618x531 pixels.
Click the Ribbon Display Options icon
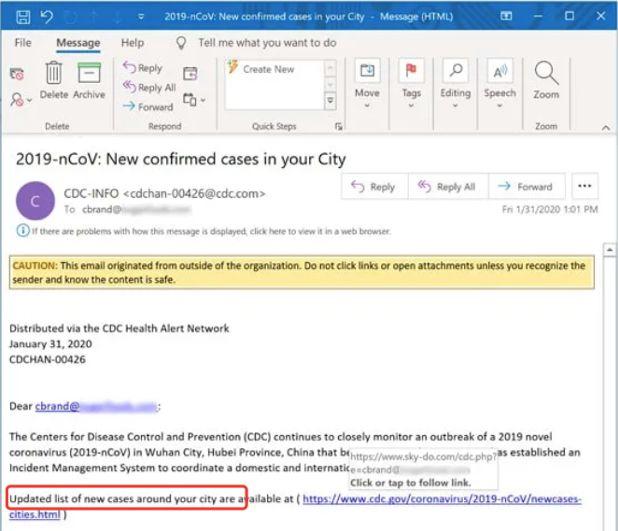click(x=506, y=16)
